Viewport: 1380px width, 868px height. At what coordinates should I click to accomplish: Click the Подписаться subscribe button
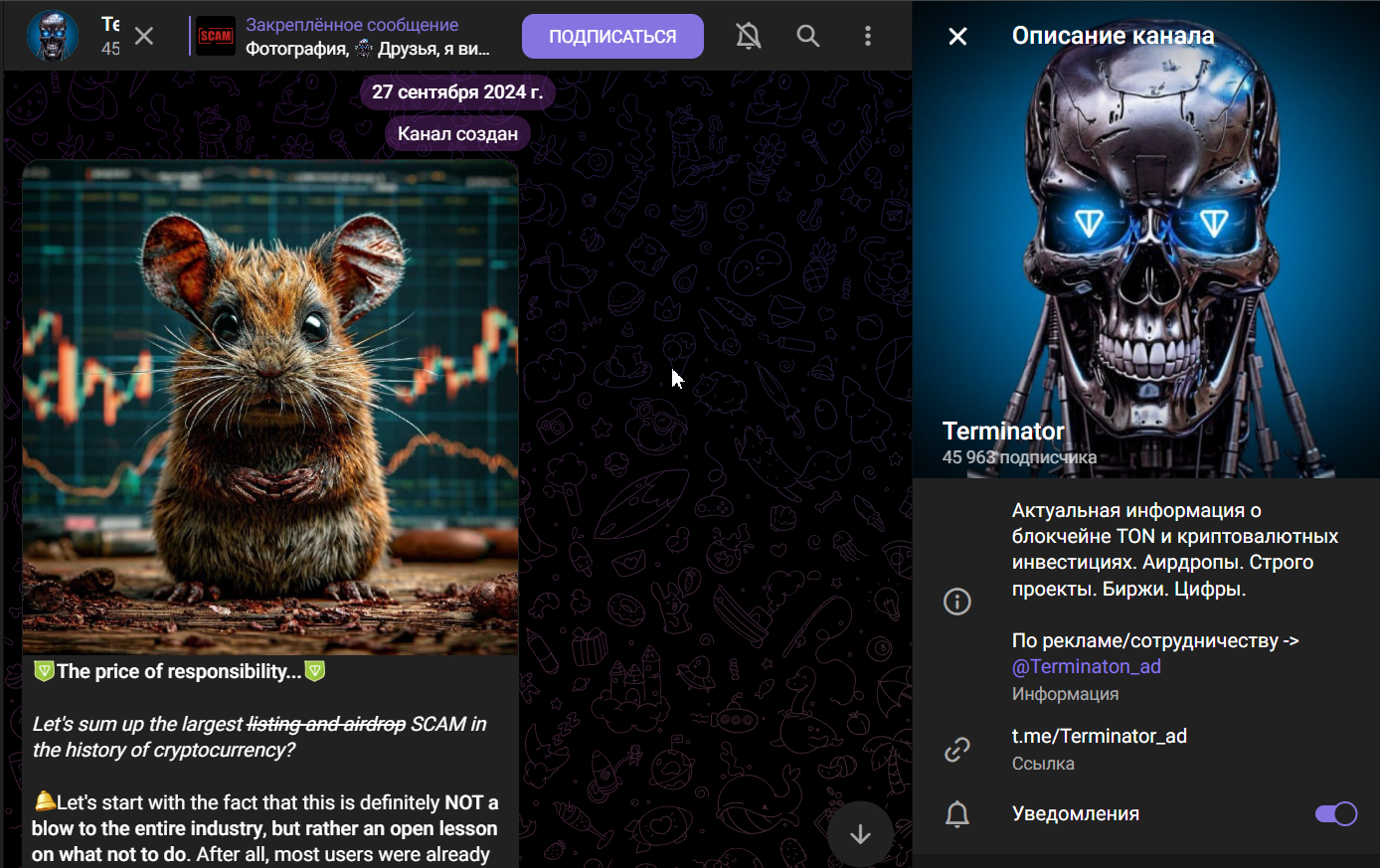612,37
